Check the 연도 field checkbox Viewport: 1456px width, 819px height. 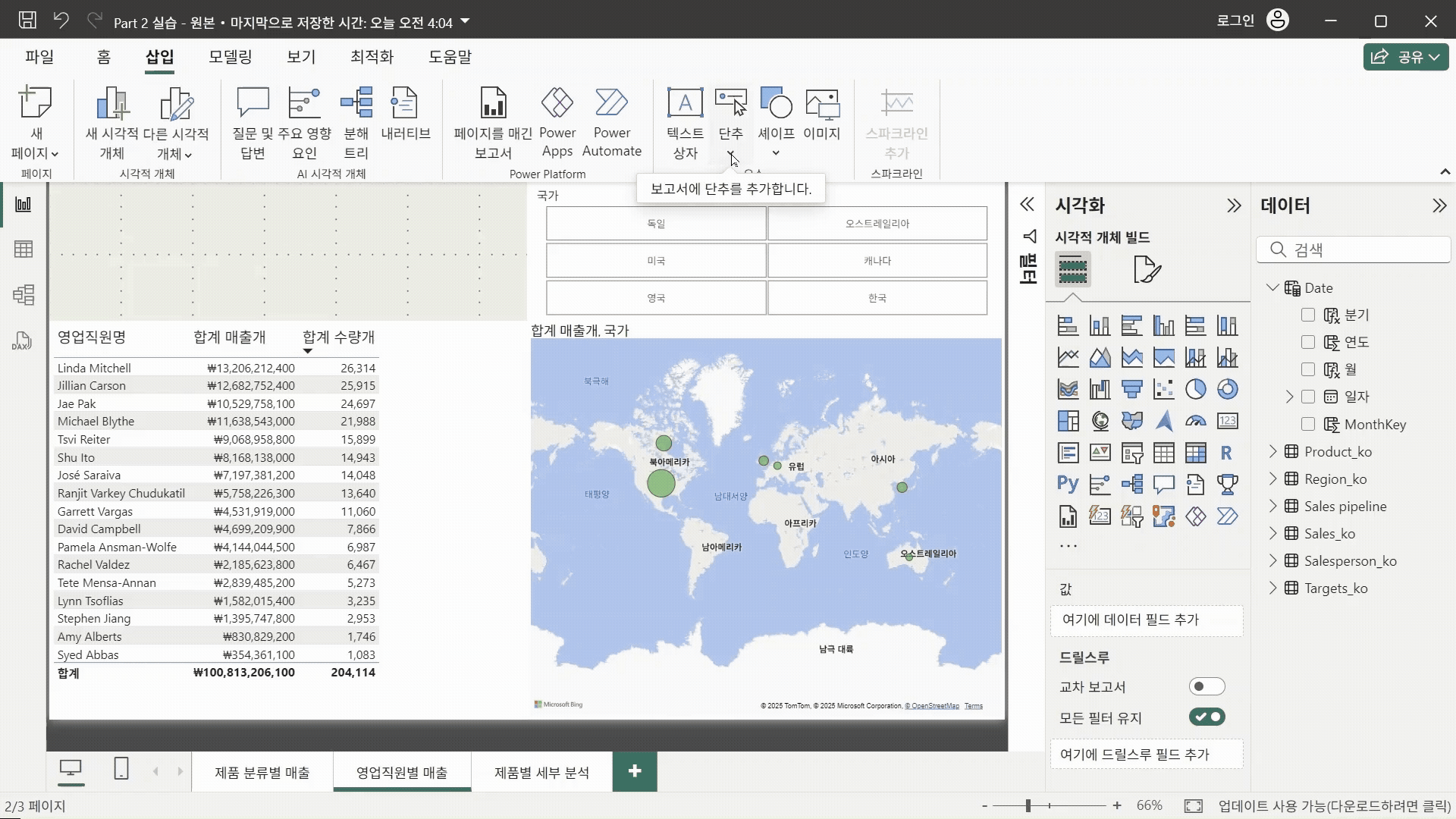pyautogui.click(x=1307, y=342)
